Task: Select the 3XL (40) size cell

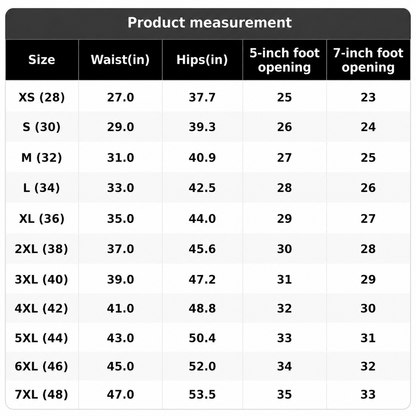Action: pos(42,279)
